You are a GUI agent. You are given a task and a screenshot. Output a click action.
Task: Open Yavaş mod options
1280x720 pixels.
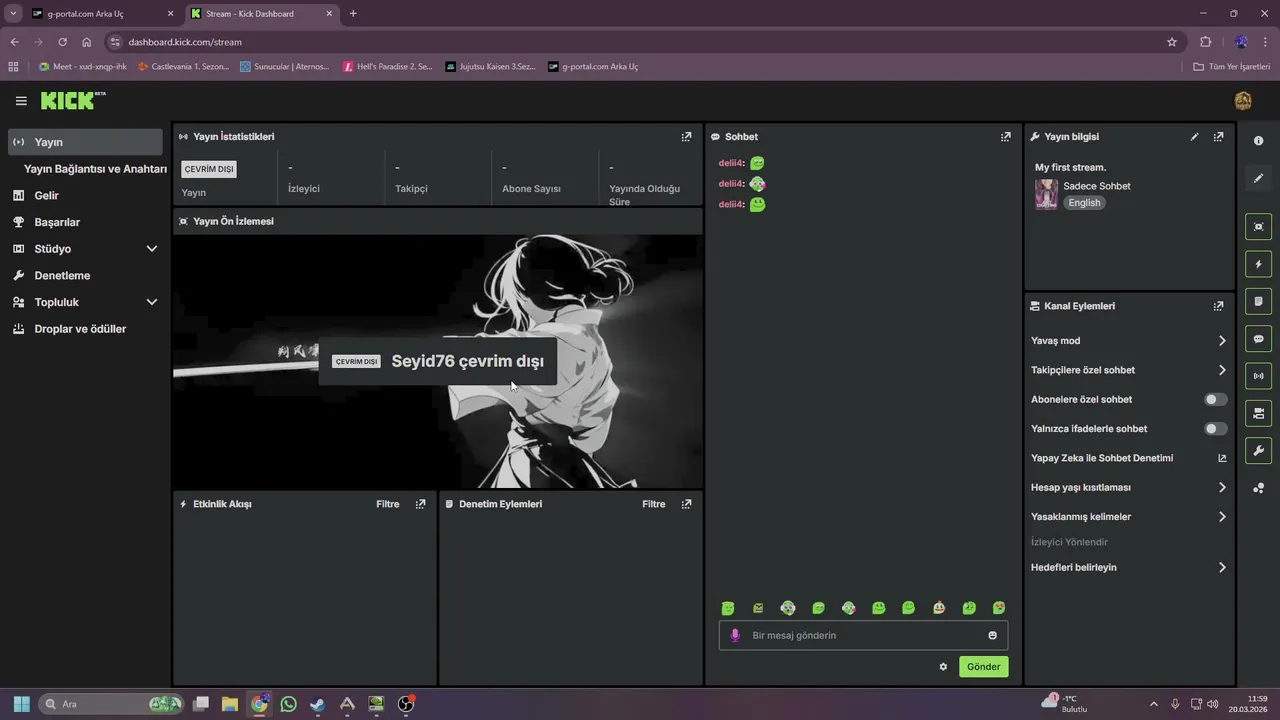[x=1128, y=341]
